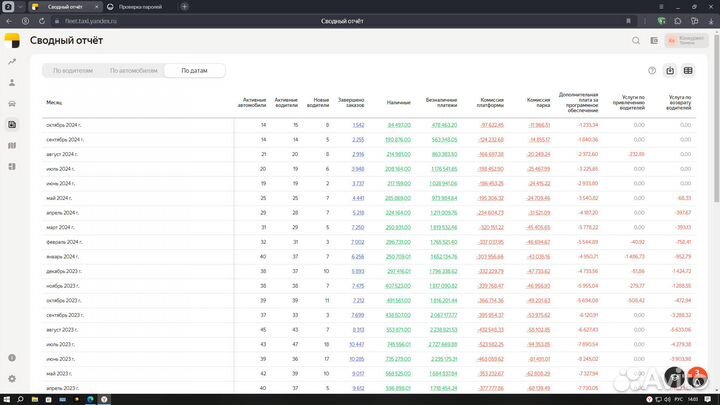The image size is (720, 405).
Task: Open the drivers section in sidebar
Action: click(12, 83)
